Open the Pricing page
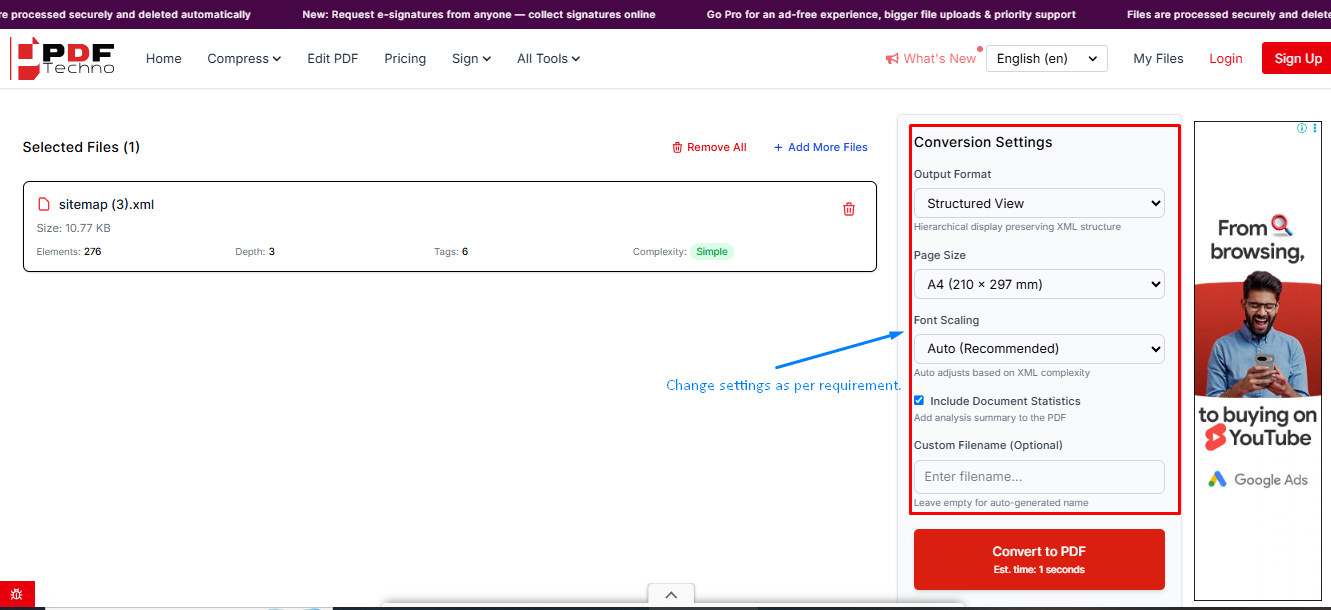Screen dimensions: 1331x610 [405, 59]
